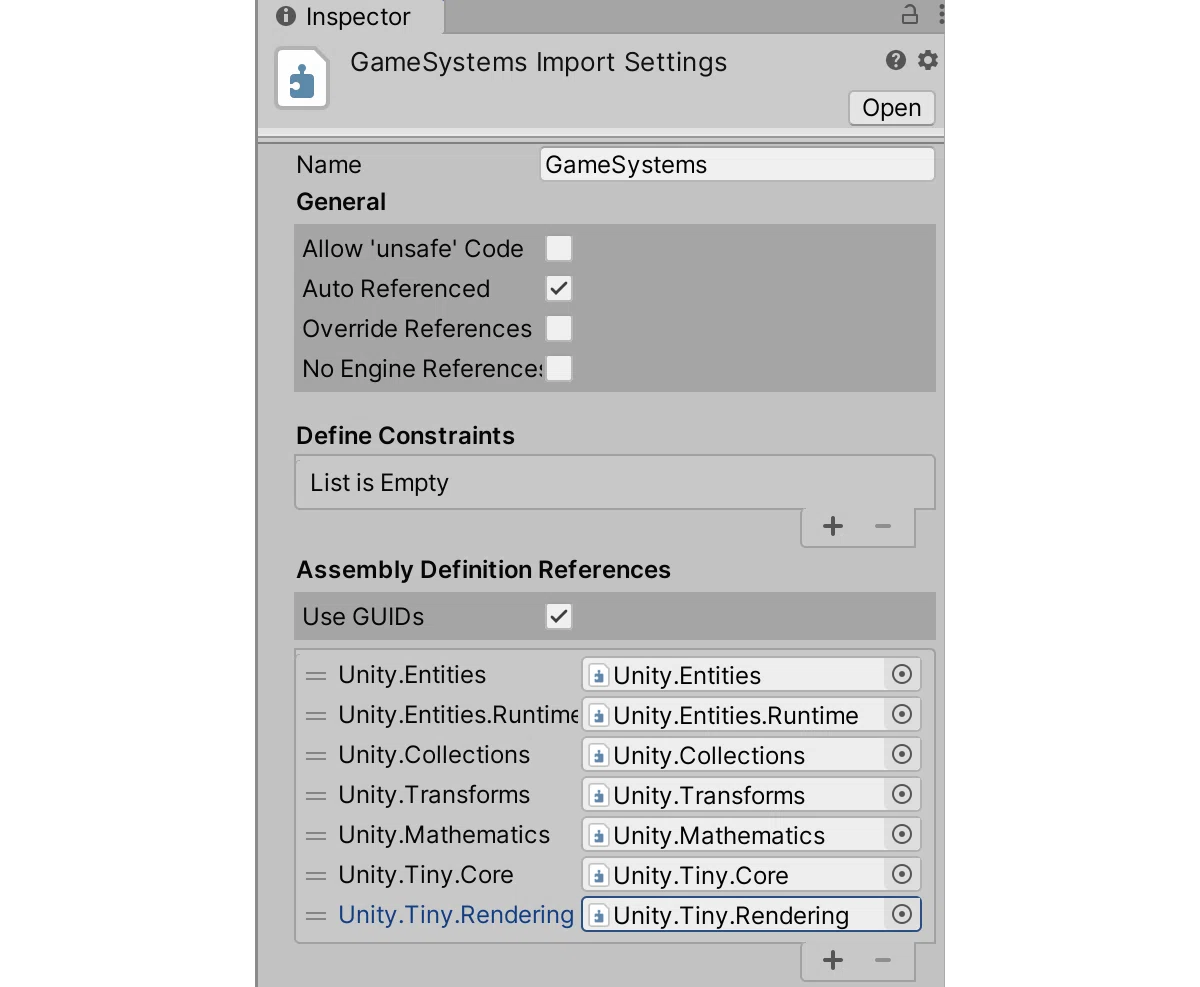Toggle Use GUIDs checkbox
This screenshot has height=987, width=1200.
tap(559, 616)
